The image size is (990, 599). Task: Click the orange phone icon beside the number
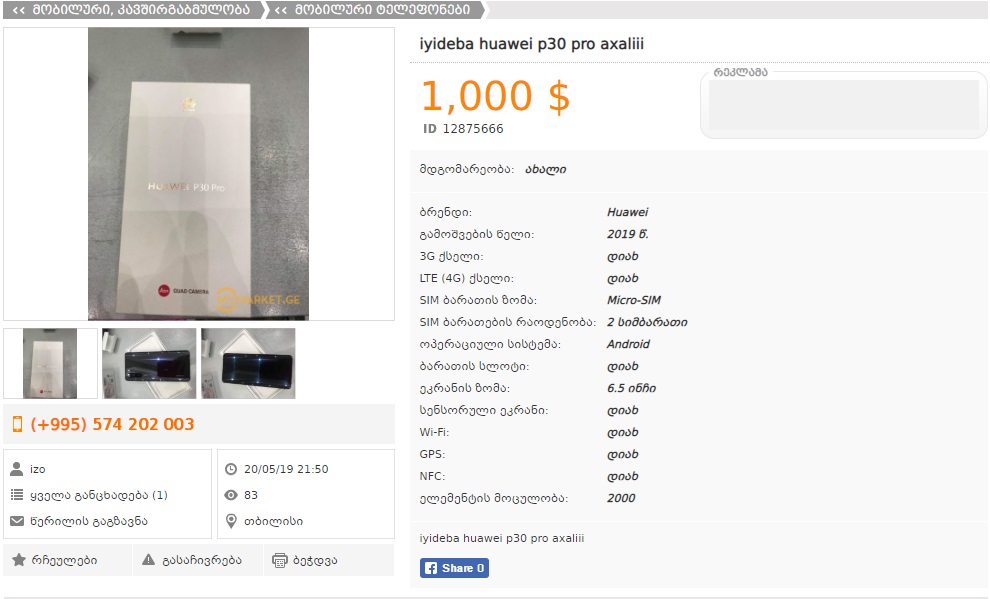[18, 424]
